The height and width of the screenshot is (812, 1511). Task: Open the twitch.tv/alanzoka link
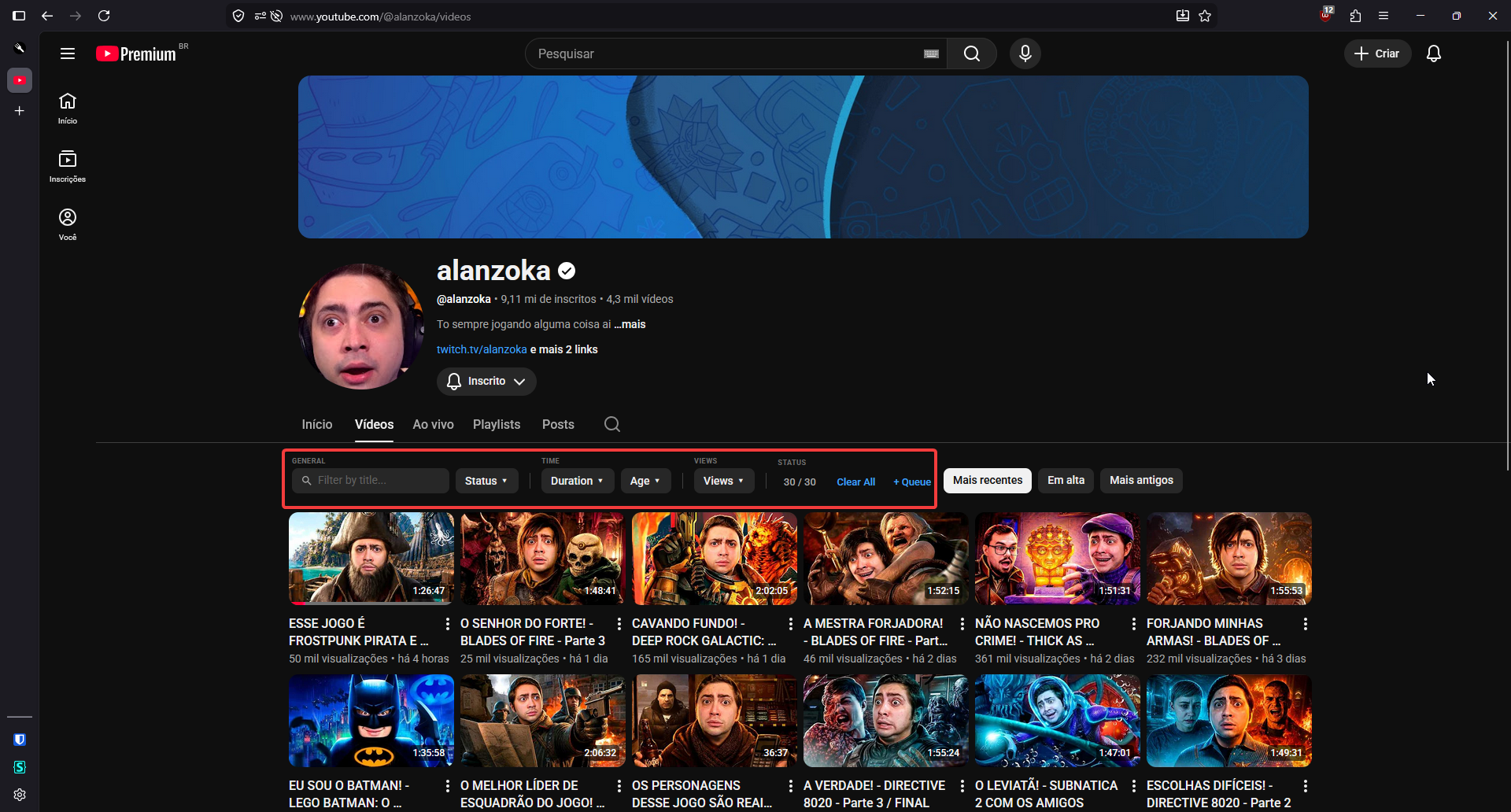pos(482,349)
